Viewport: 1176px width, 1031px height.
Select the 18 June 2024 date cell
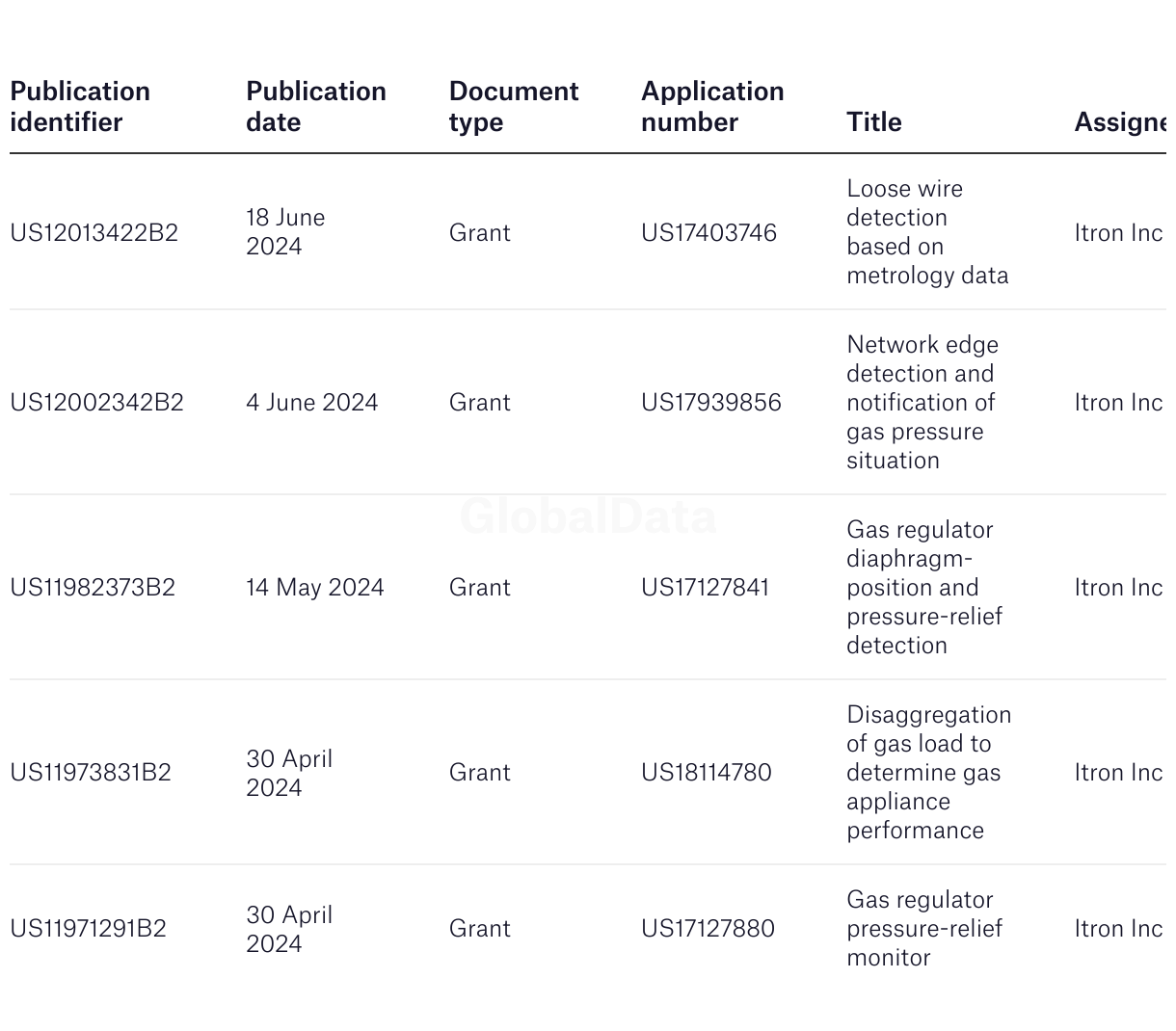click(x=285, y=232)
